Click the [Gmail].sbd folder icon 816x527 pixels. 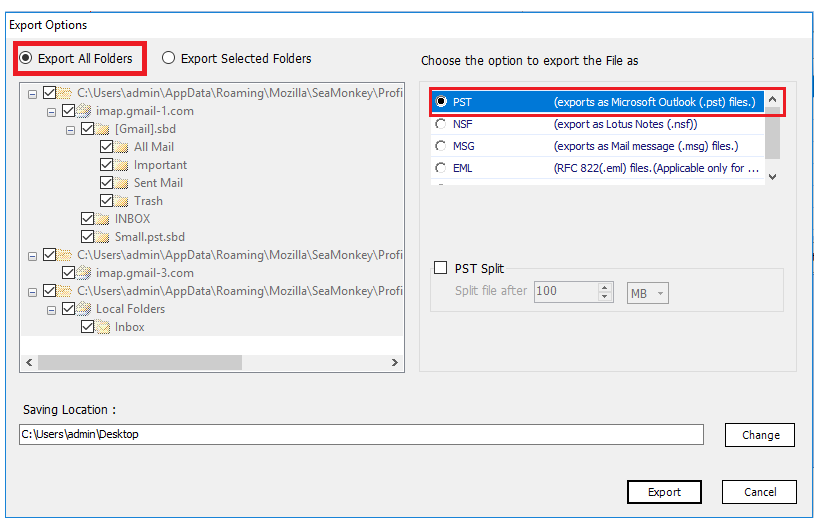(103, 129)
